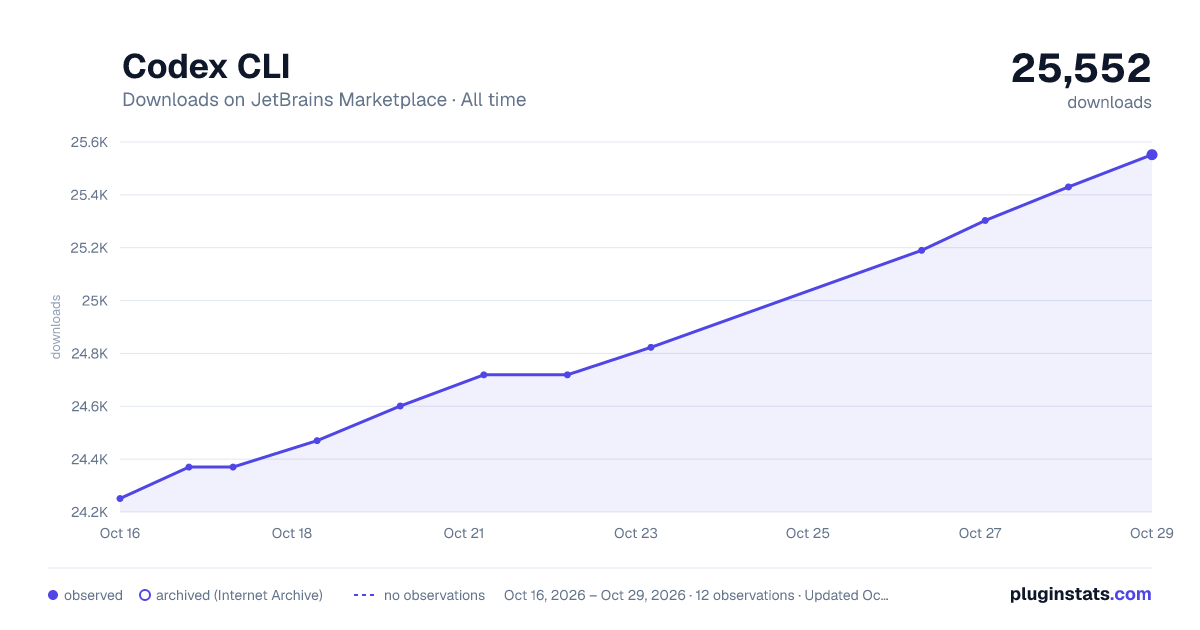This screenshot has height=630, width=1200.
Task: Click the Oct 27 x-axis label
Action: [x=980, y=533]
